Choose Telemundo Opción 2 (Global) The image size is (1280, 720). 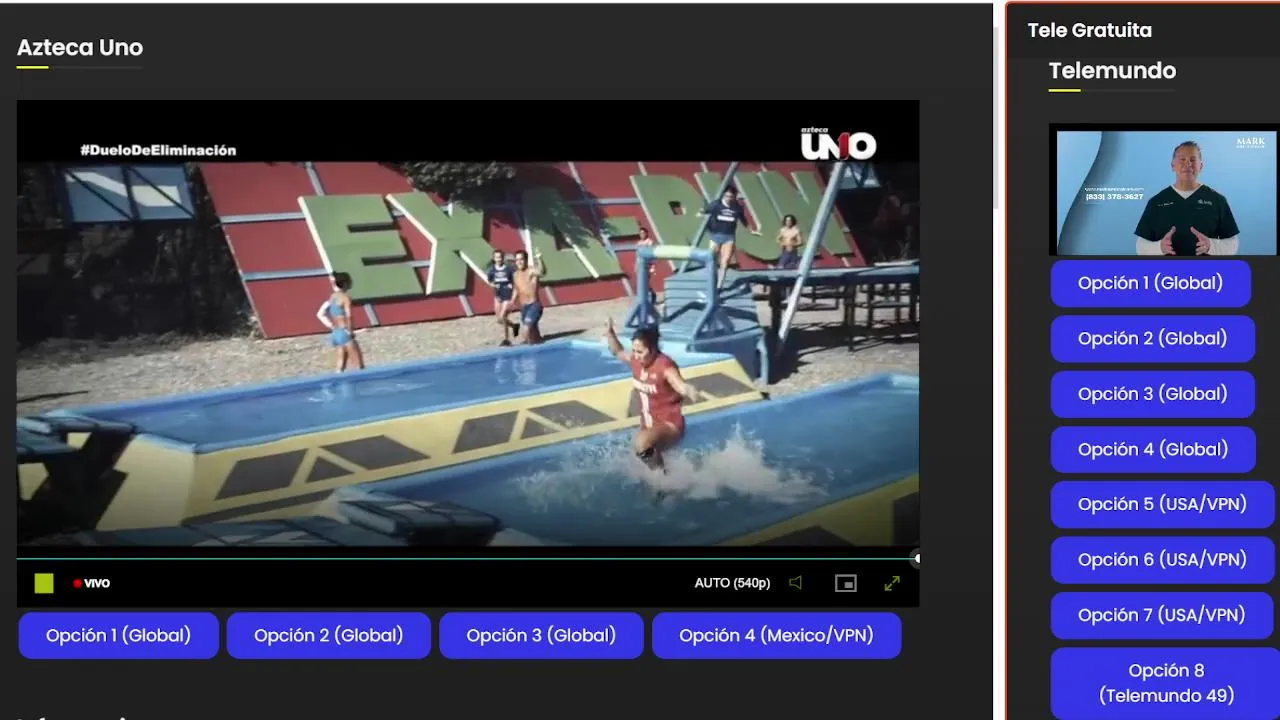tap(1152, 339)
